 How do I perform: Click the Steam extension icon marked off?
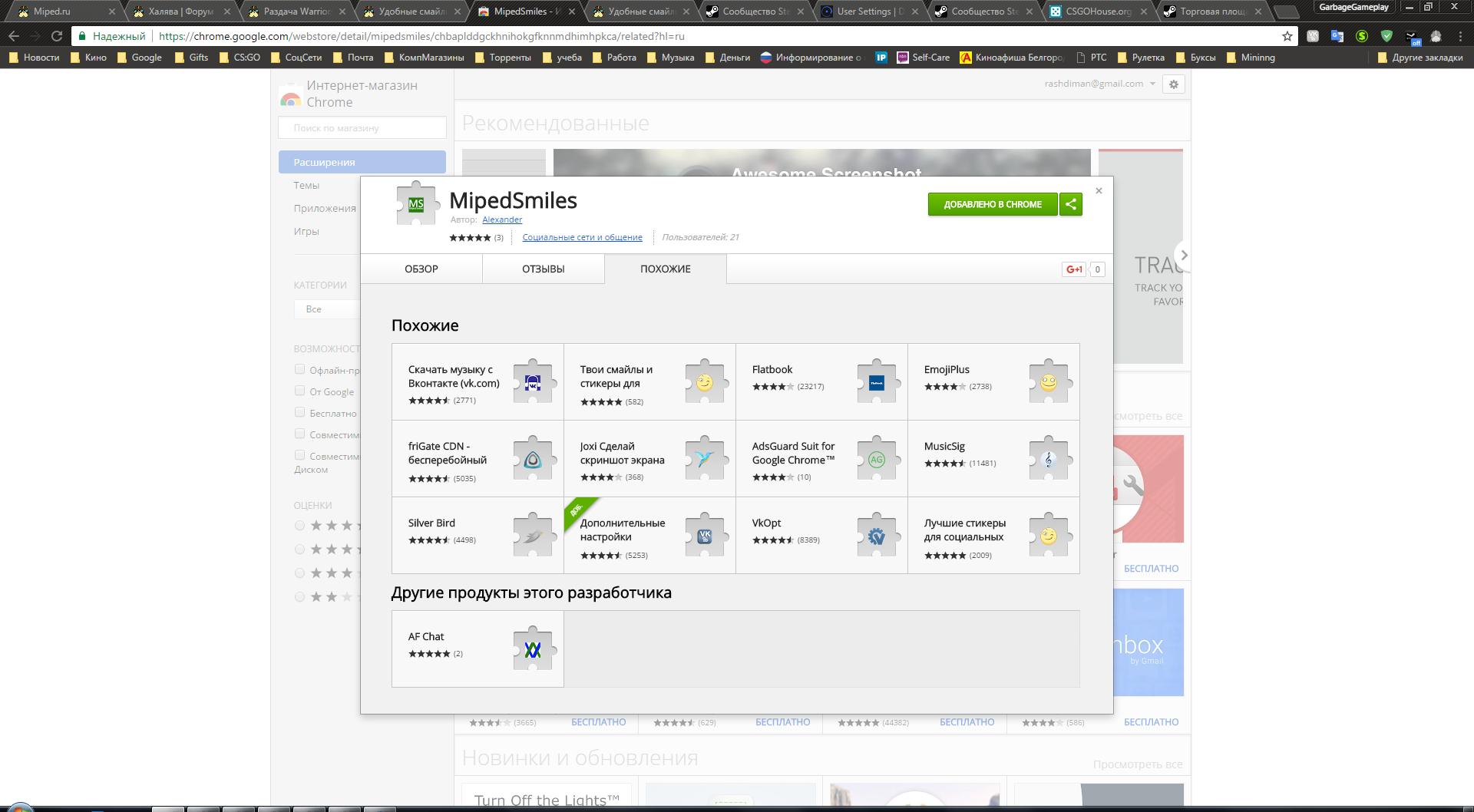(1412, 37)
